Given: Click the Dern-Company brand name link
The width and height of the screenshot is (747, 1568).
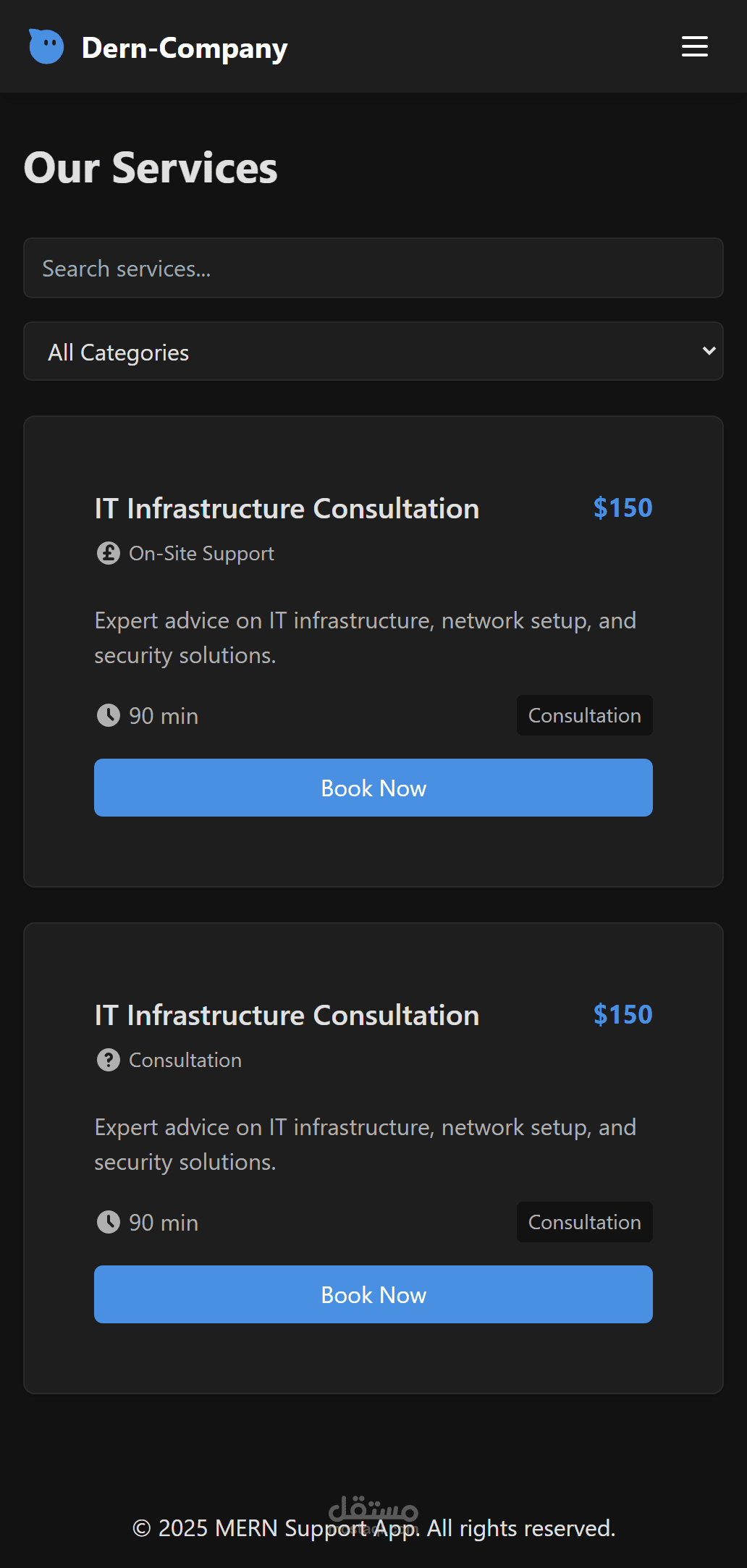Looking at the screenshot, I should [185, 48].
